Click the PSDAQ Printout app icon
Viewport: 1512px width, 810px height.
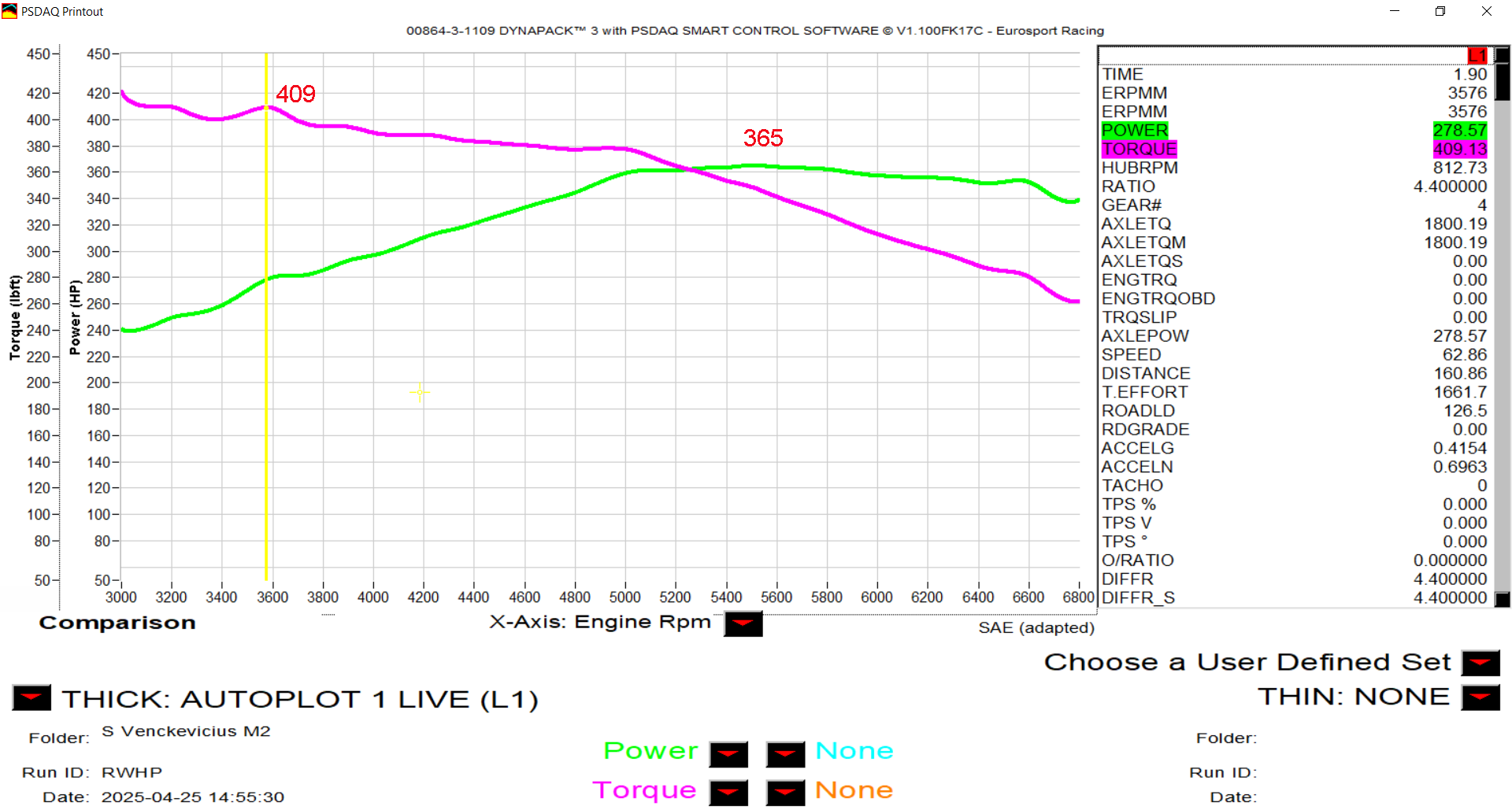[9, 11]
